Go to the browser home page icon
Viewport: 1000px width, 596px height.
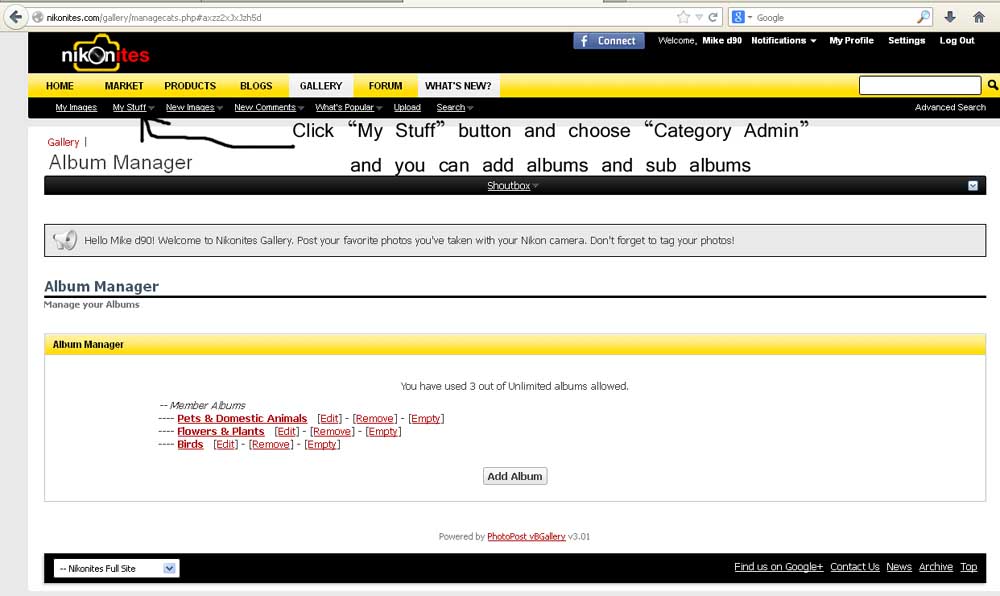979,17
